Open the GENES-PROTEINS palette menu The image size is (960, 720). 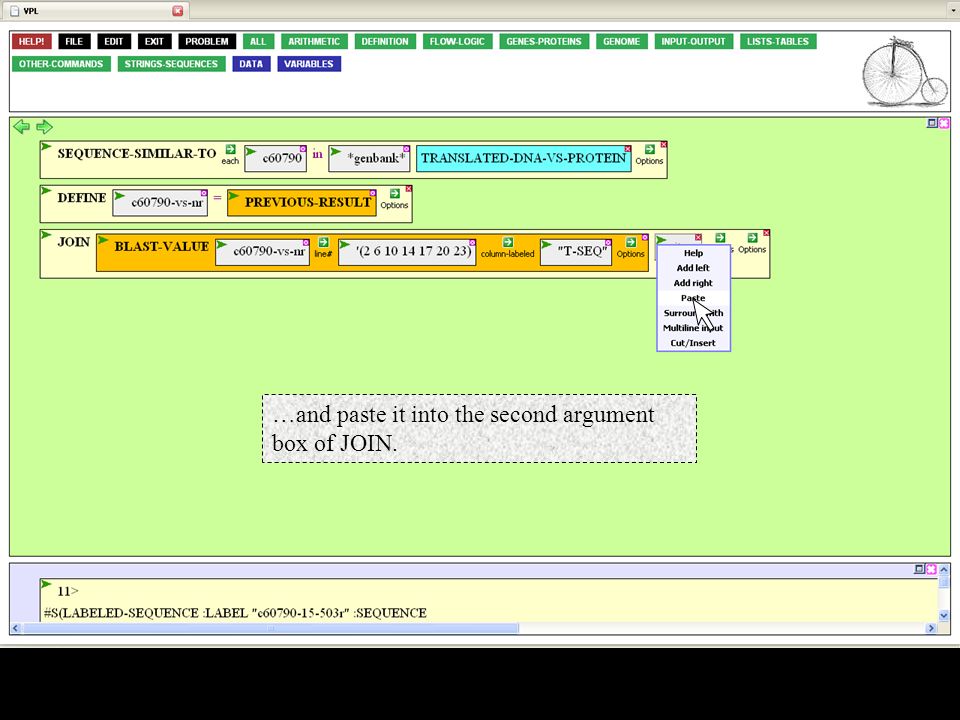point(544,42)
